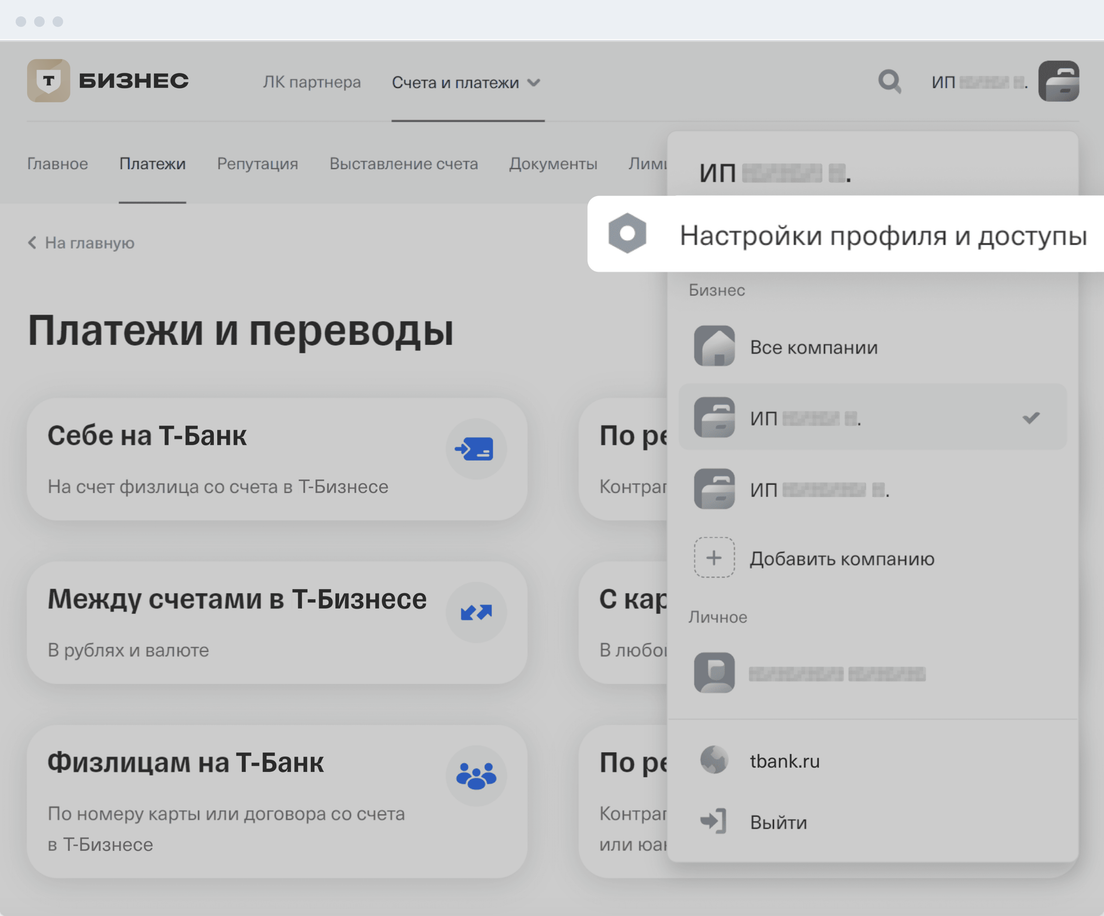The height and width of the screenshot is (916, 1104).
Task: Open Репутация tab
Action: tap(257, 164)
